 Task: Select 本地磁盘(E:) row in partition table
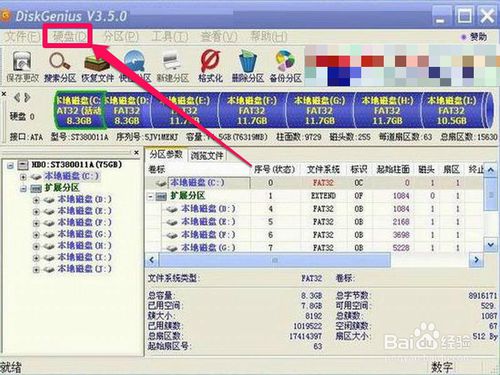tap(314, 222)
